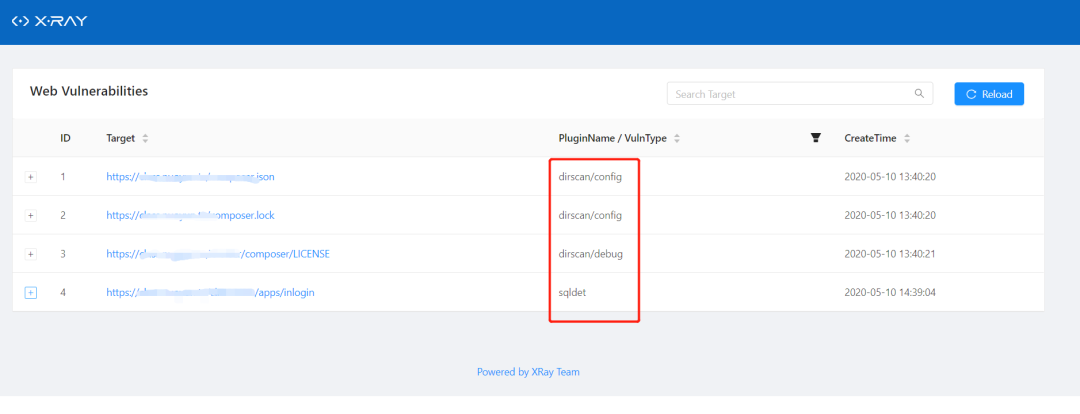Viewport: 1080px width, 414px height.
Task: Select dirscan/config cell in row 2
Action: 590,216
